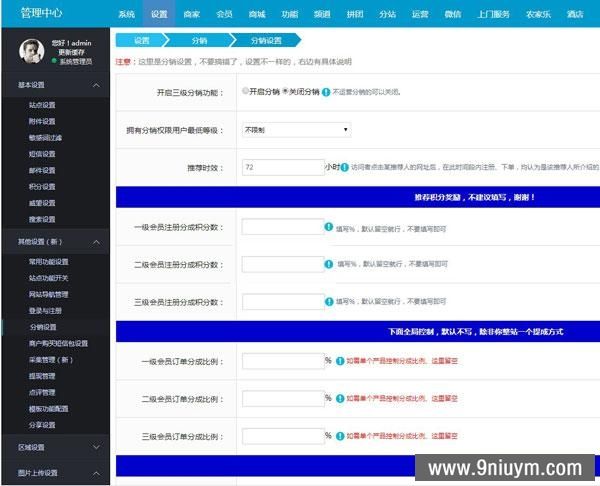Viewport: 600px width, 486px height.
Task: Open 网站导航管理 in the sidebar
Action: [x=49, y=294]
